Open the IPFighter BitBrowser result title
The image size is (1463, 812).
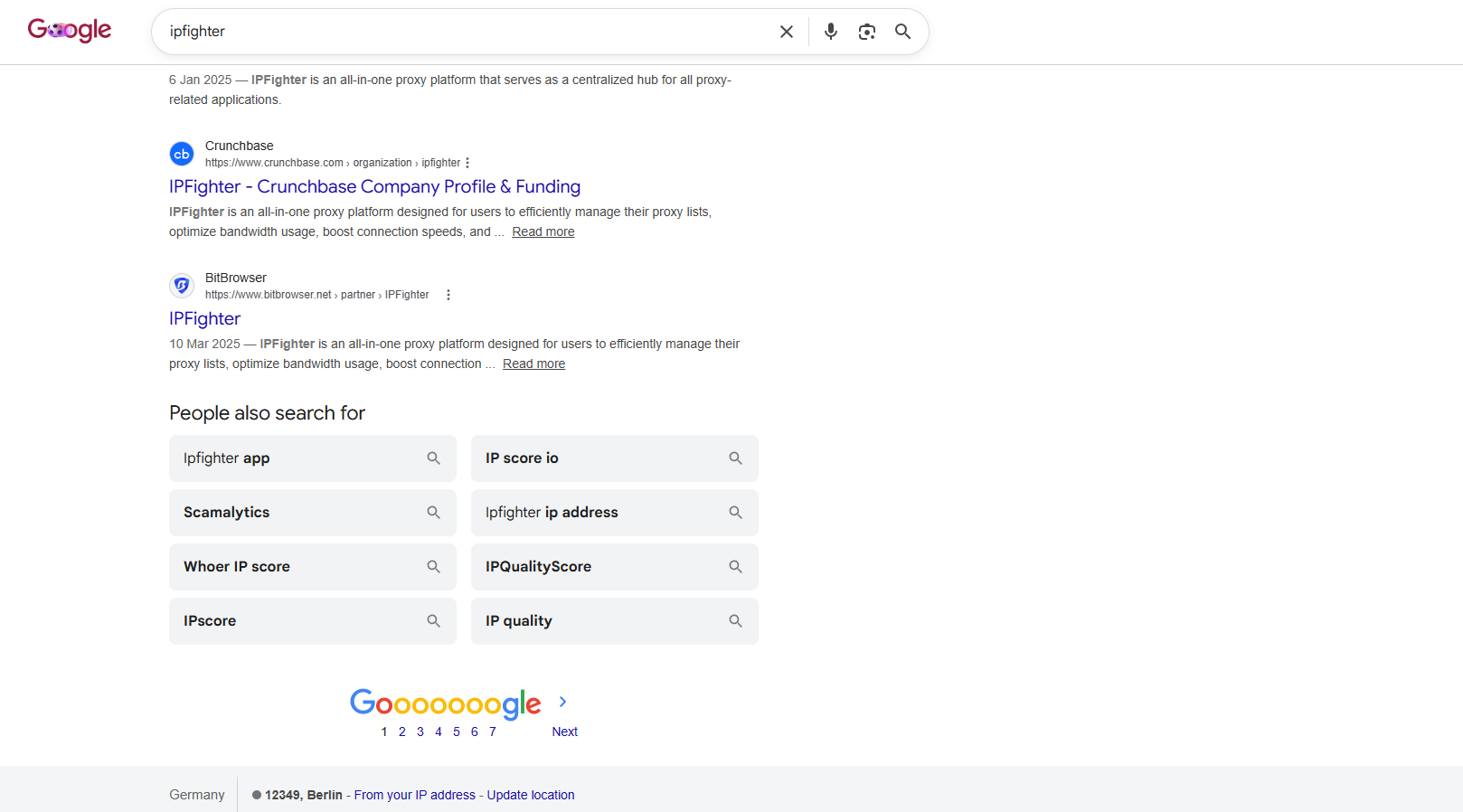tap(204, 318)
